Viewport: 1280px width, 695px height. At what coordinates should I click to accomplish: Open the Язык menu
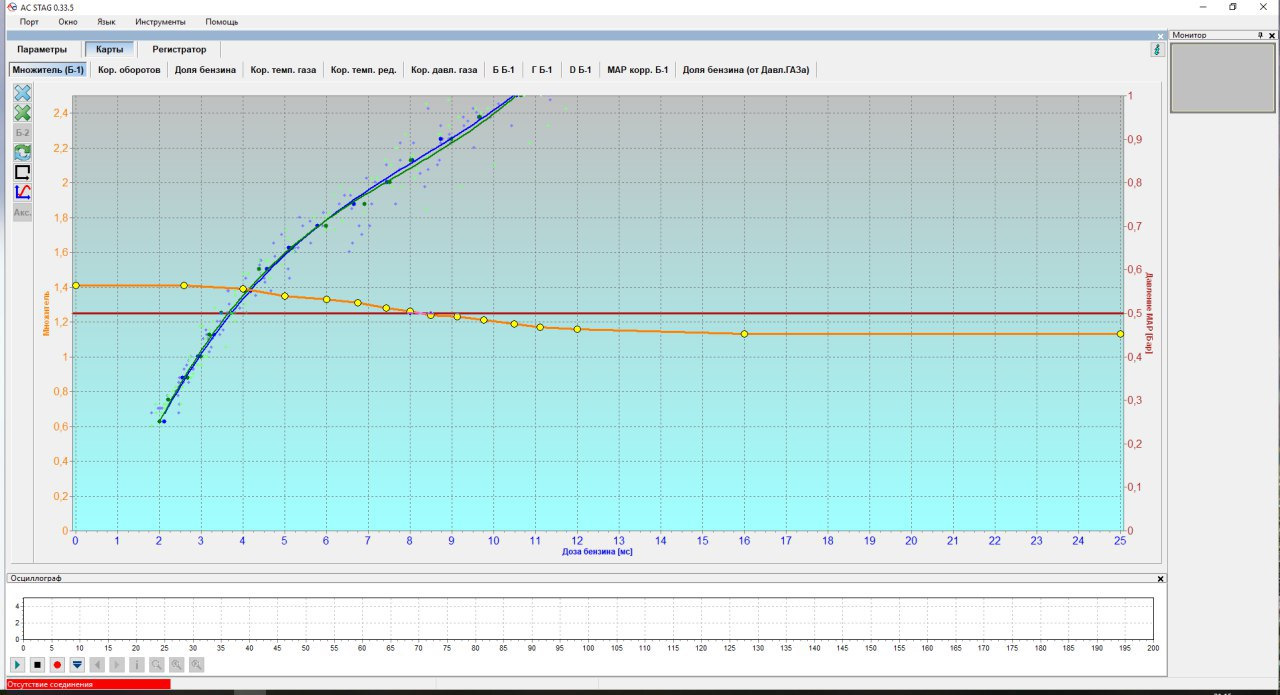coord(106,21)
